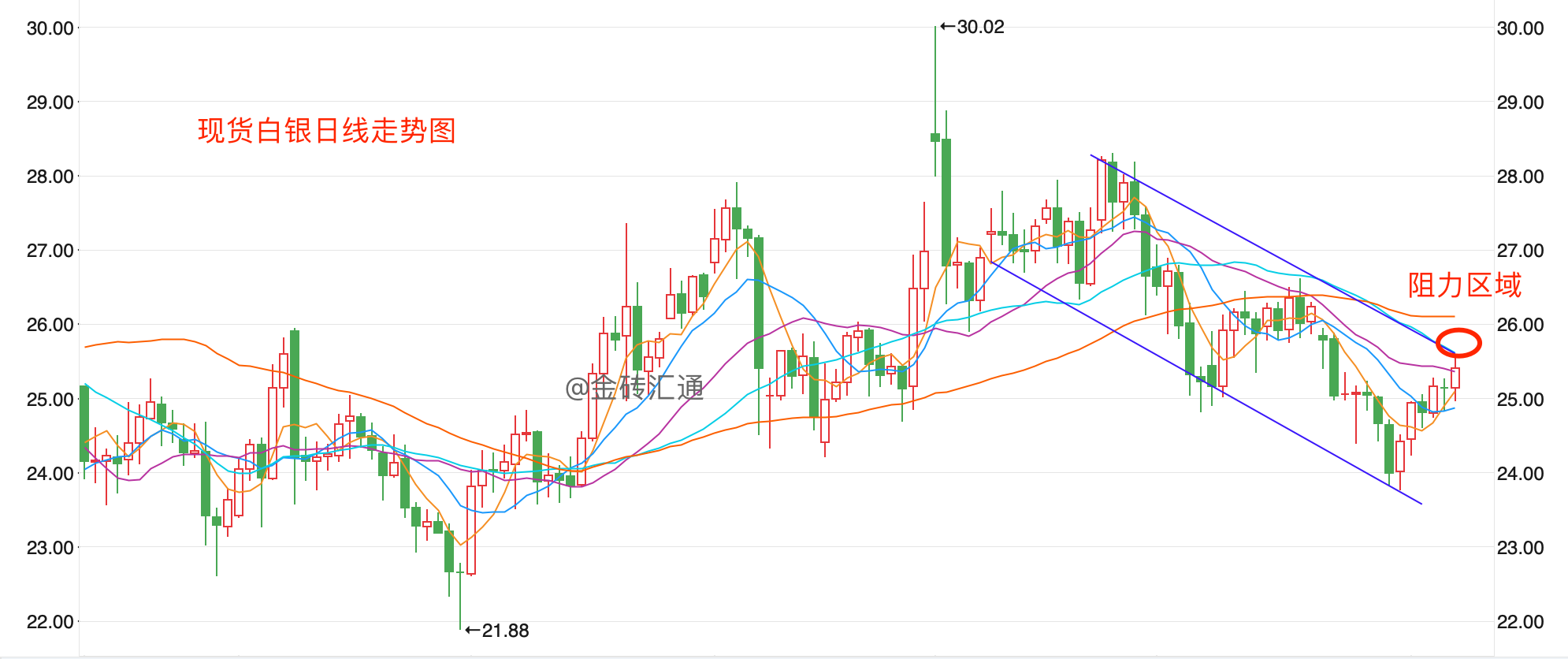Click 28.00 on the left price axis
This screenshot has width=1568, height=659.
[50, 177]
